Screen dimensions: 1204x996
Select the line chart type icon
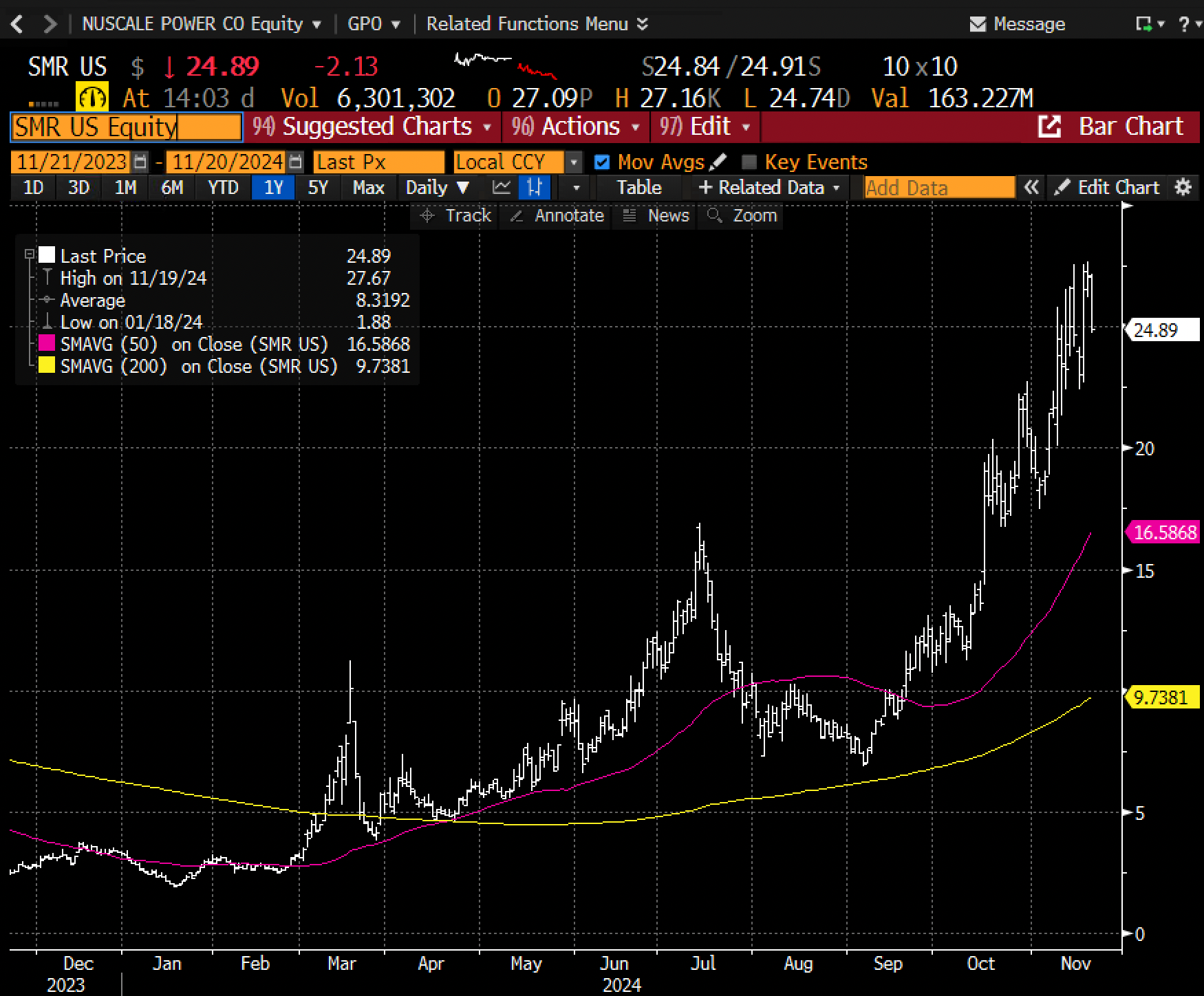coord(502,188)
